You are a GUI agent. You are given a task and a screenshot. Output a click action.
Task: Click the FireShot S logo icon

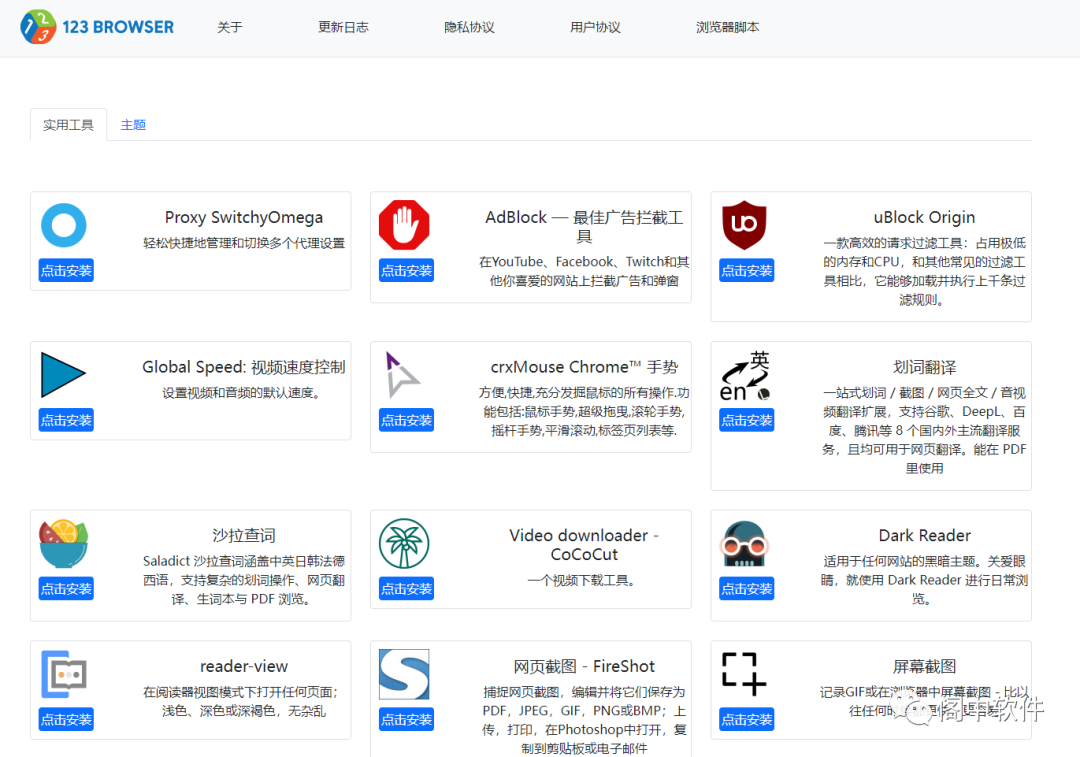(x=404, y=674)
